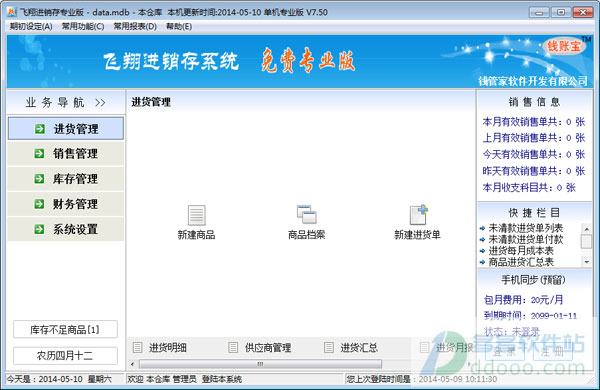
Task: Click status bar 欢迎 本仓库 管理员 text
Action: click(184, 379)
